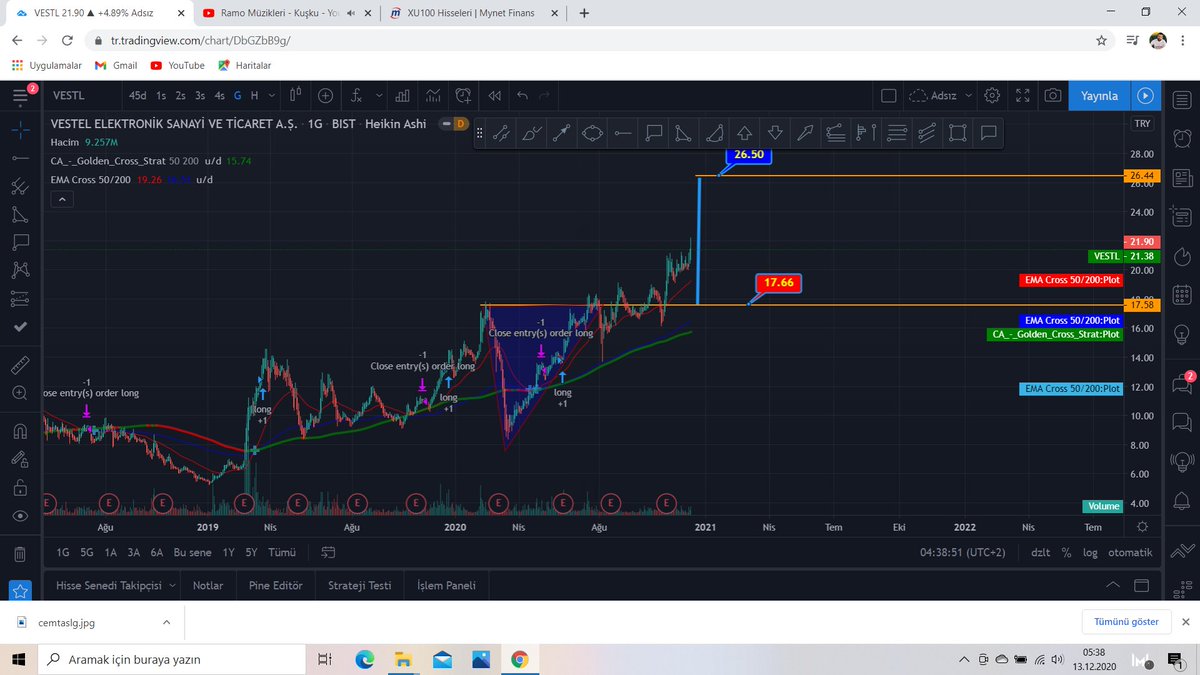1200x675 pixels.
Task: Pick the arrow down shape in drawing toolbar
Action: (x=776, y=131)
